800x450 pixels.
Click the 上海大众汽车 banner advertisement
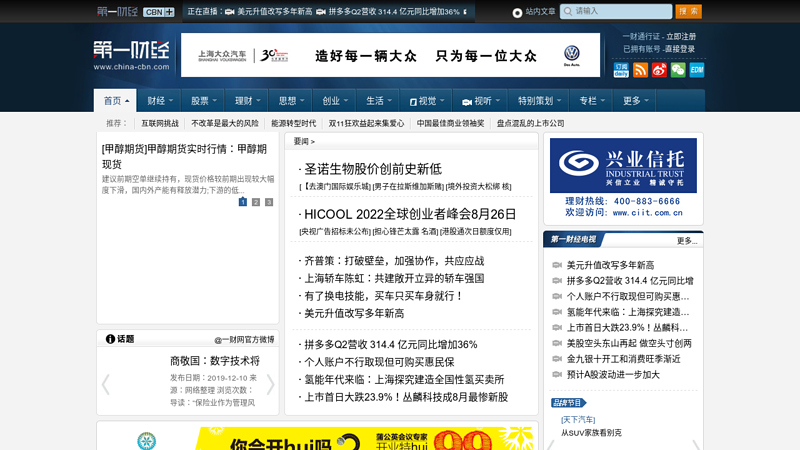click(390, 55)
